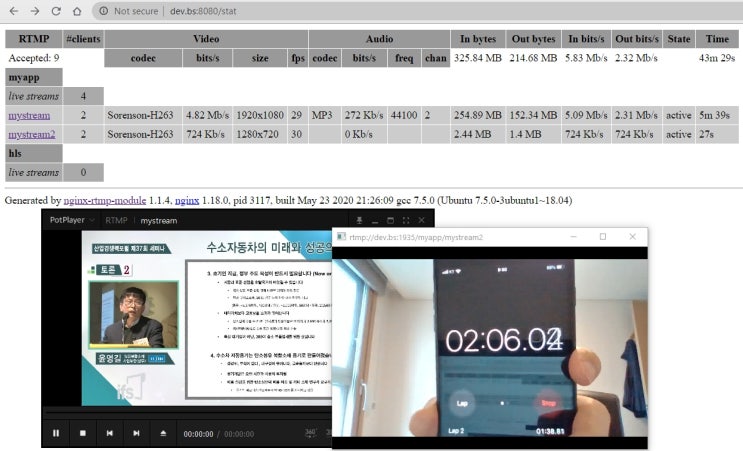The image size is (743, 451).
Task: Click the State column header
Action: point(679,39)
